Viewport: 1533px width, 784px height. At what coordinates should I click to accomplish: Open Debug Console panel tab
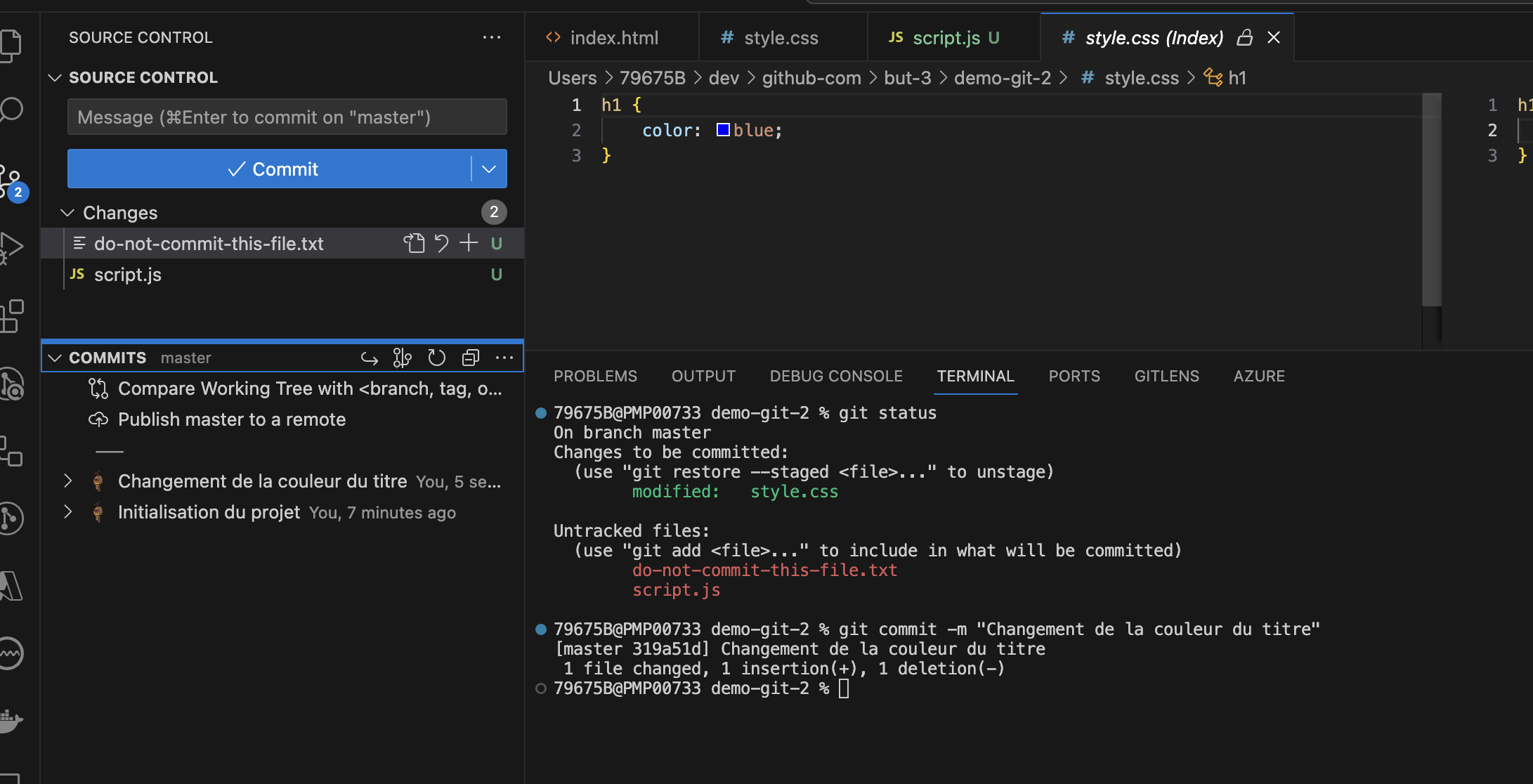tap(836, 376)
